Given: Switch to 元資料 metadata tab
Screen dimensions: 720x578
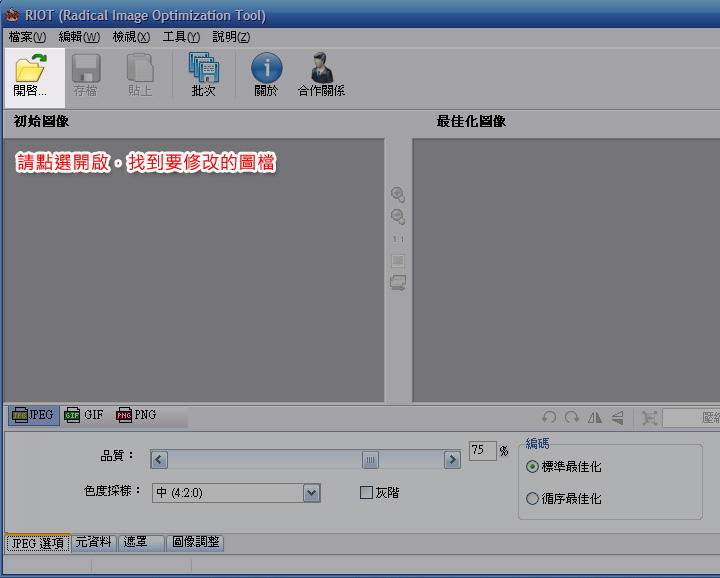Looking at the screenshot, I should pos(94,542).
